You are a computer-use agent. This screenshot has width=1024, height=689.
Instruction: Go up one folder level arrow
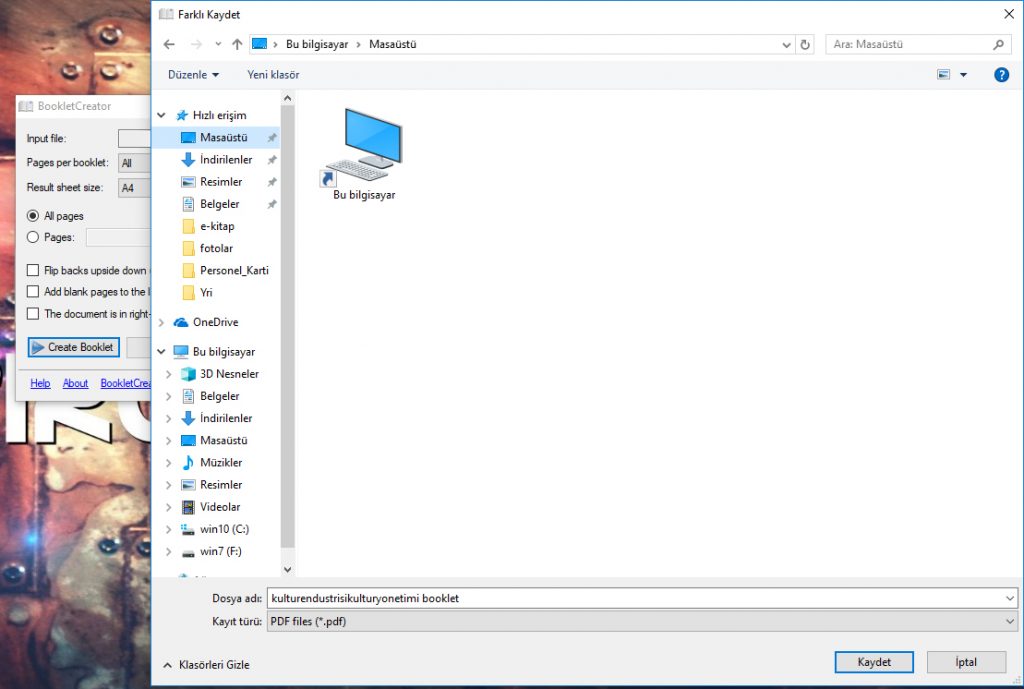pyautogui.click(x=237, y=44)
